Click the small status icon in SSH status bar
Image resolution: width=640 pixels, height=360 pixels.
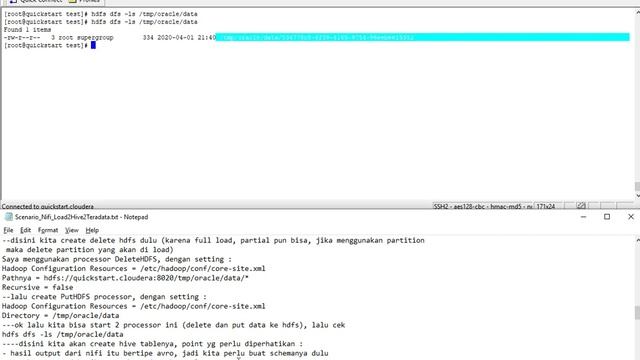tap(581, 206)
